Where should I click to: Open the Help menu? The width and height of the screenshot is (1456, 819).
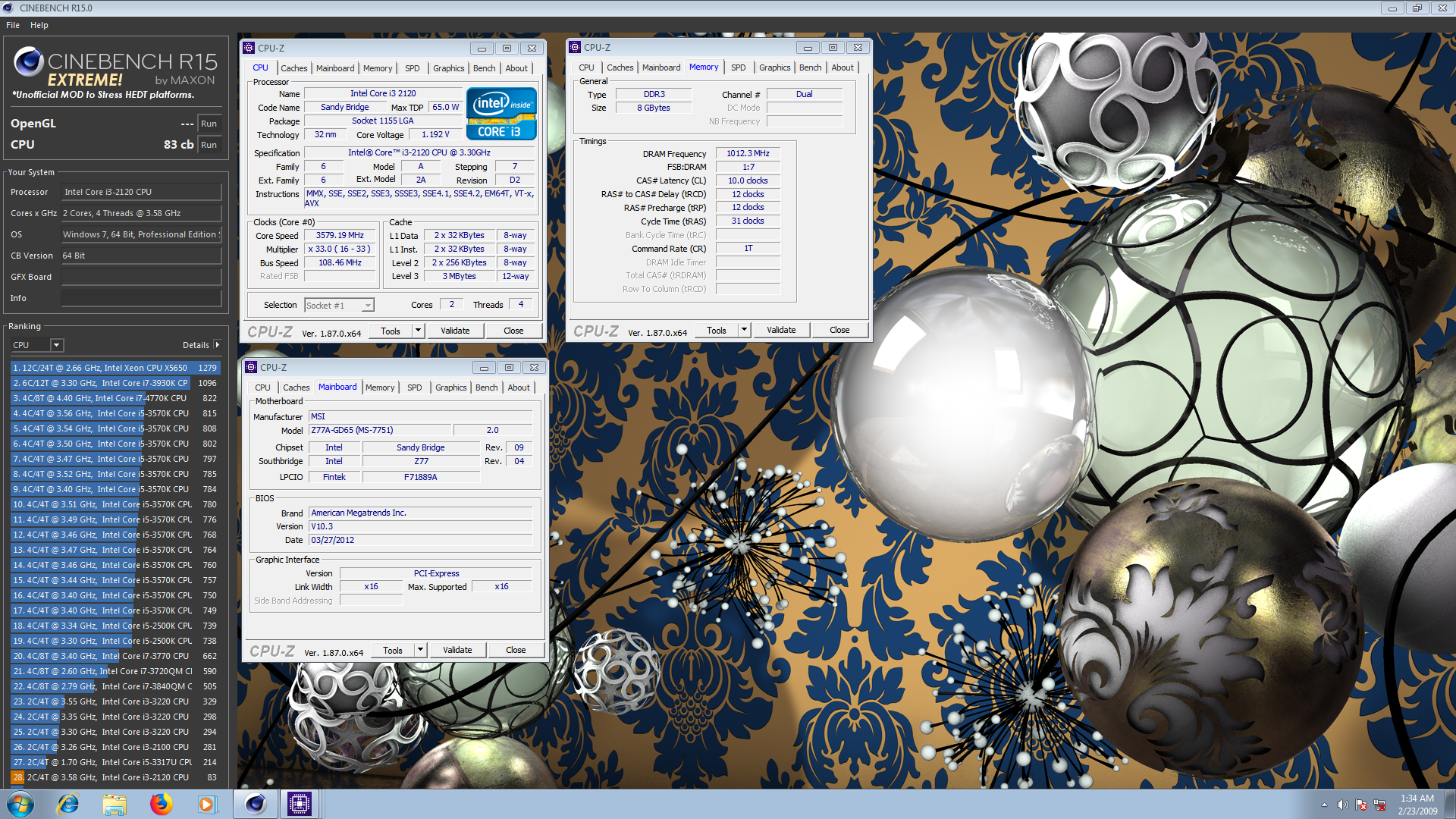point(39,25)
